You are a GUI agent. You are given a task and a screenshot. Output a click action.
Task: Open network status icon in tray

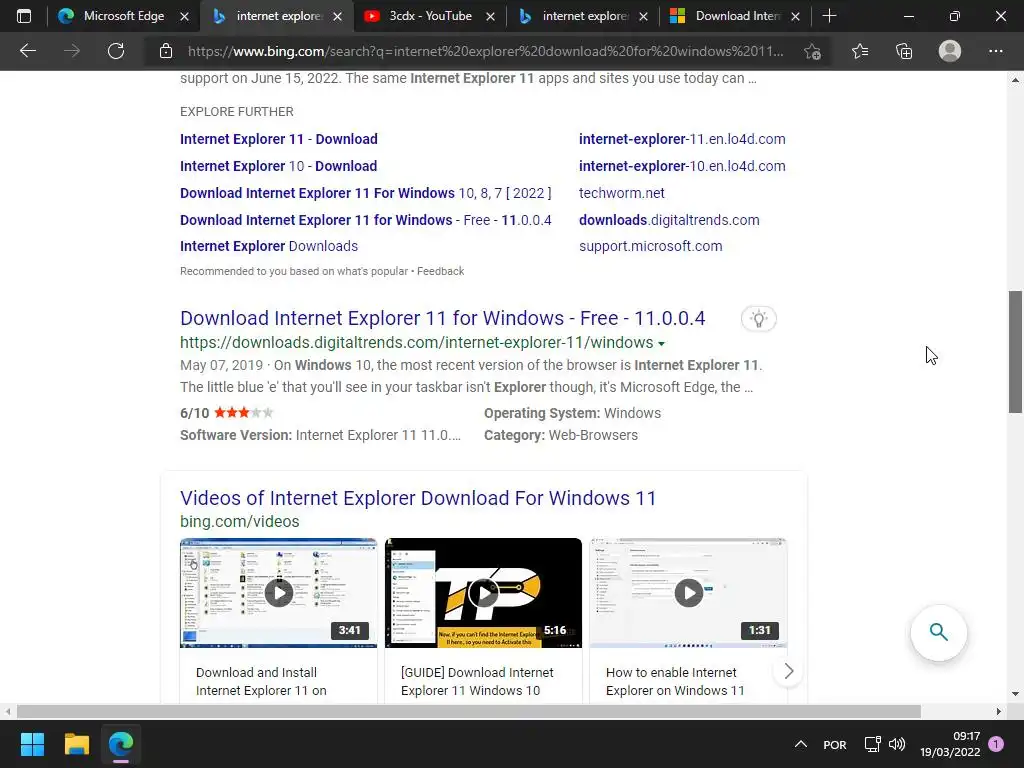(x=872, y=744)
